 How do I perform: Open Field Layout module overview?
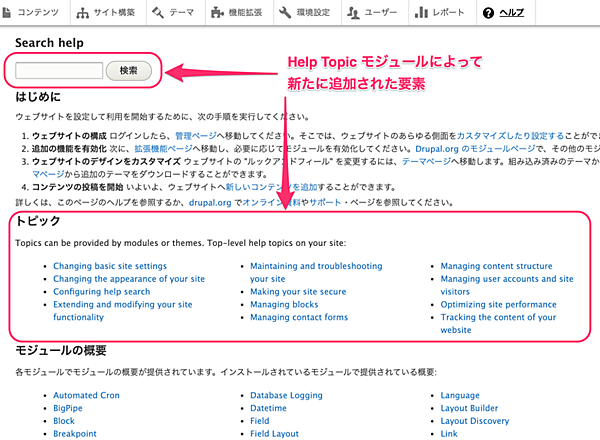(274, 434)
